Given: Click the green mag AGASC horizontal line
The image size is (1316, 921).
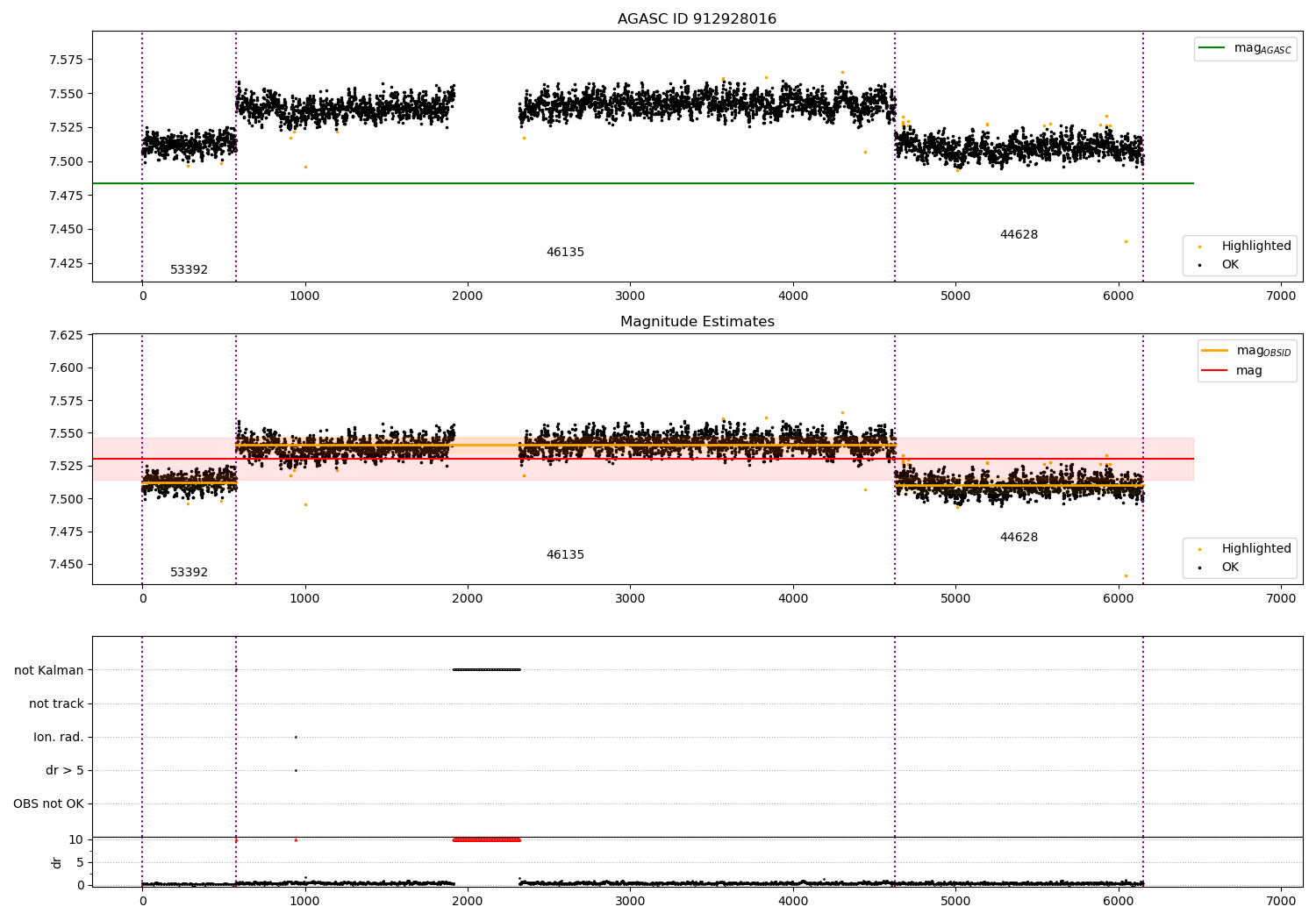Looking at the screenshot, I should point(642,183).
